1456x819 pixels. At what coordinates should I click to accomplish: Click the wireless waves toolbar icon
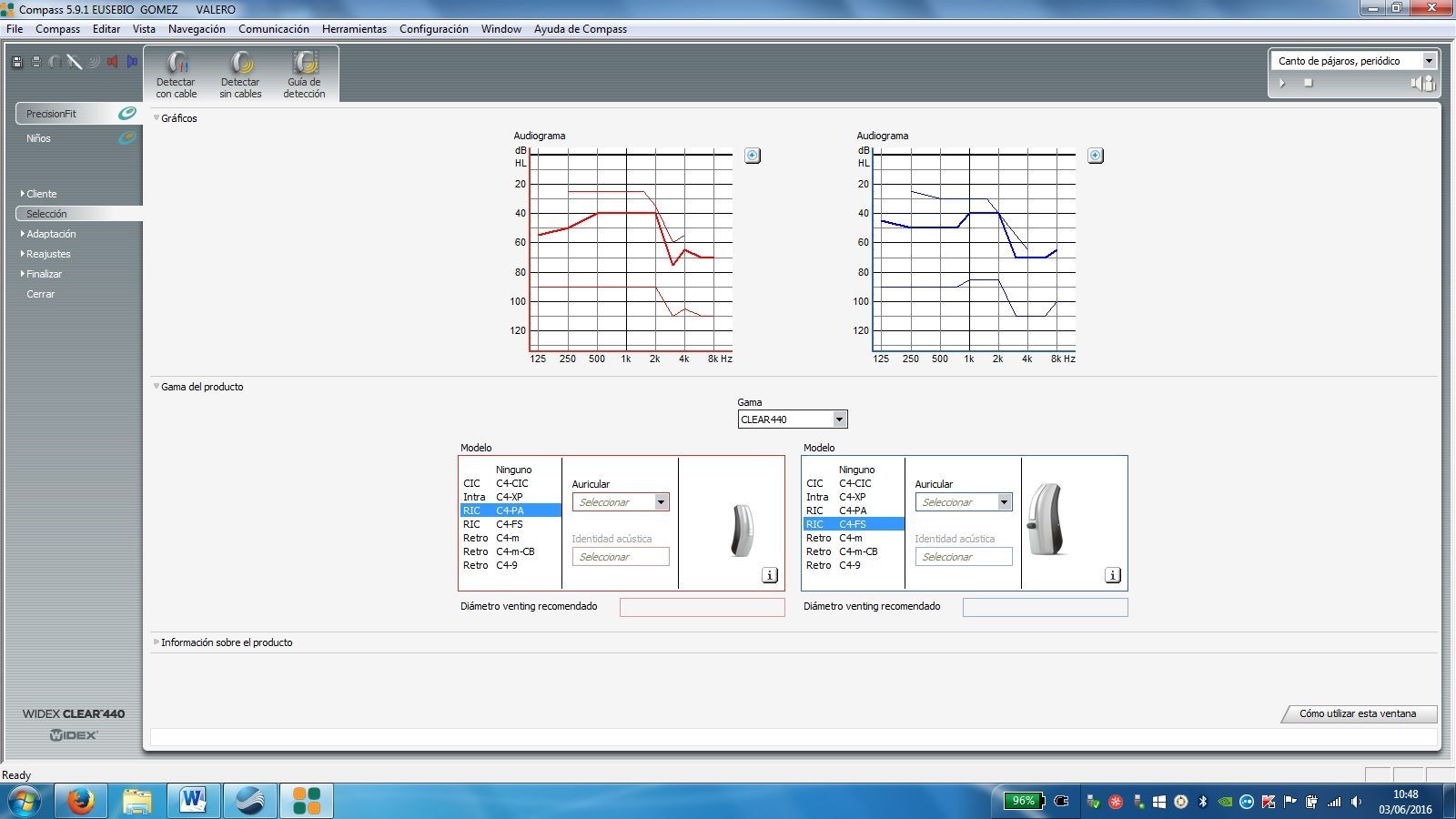point(94,62)
